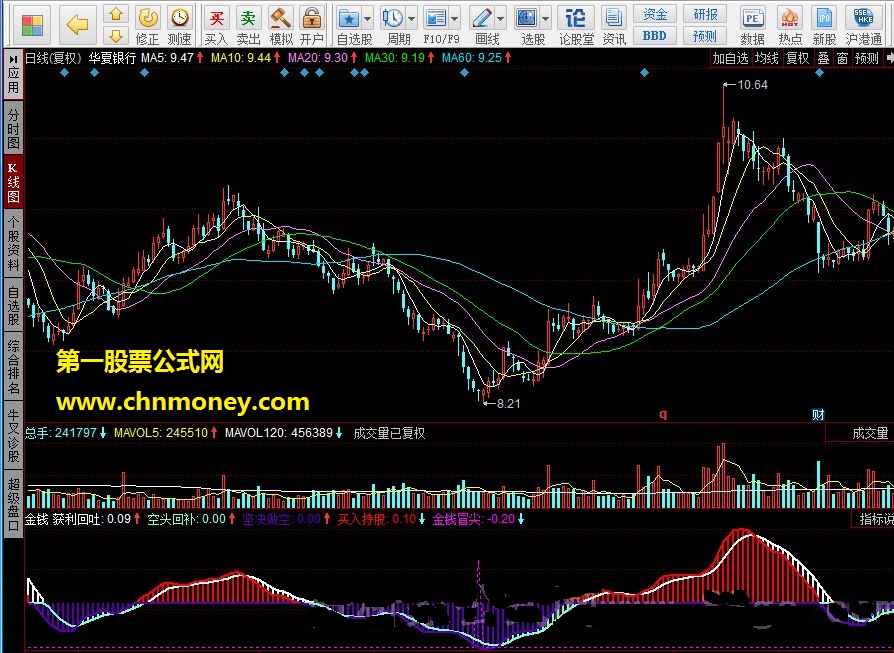
Task: Toggle the 窗 window option
Action: pyautogui.click(x=843, y=58)
